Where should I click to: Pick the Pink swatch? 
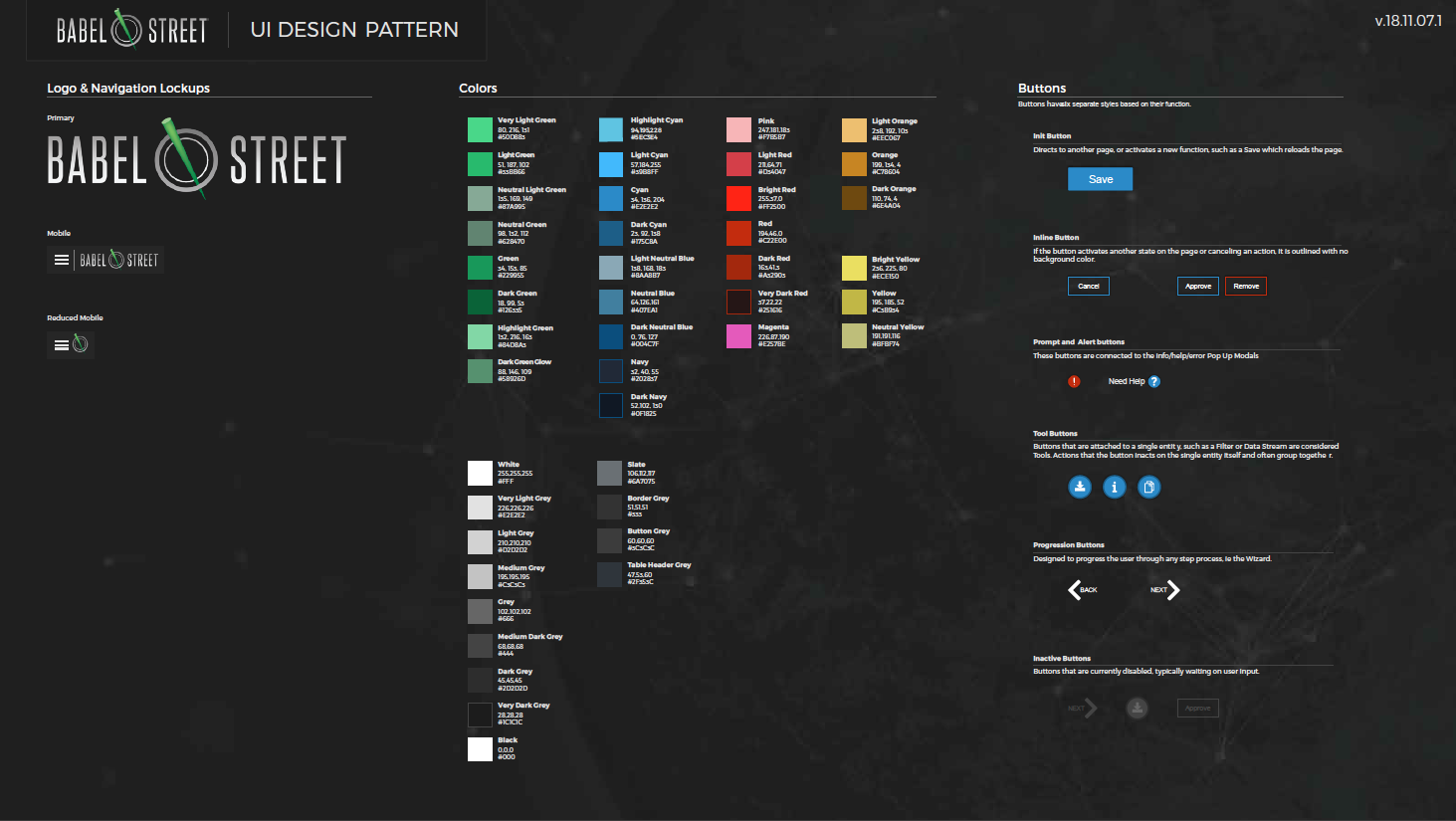pos(738,129)
